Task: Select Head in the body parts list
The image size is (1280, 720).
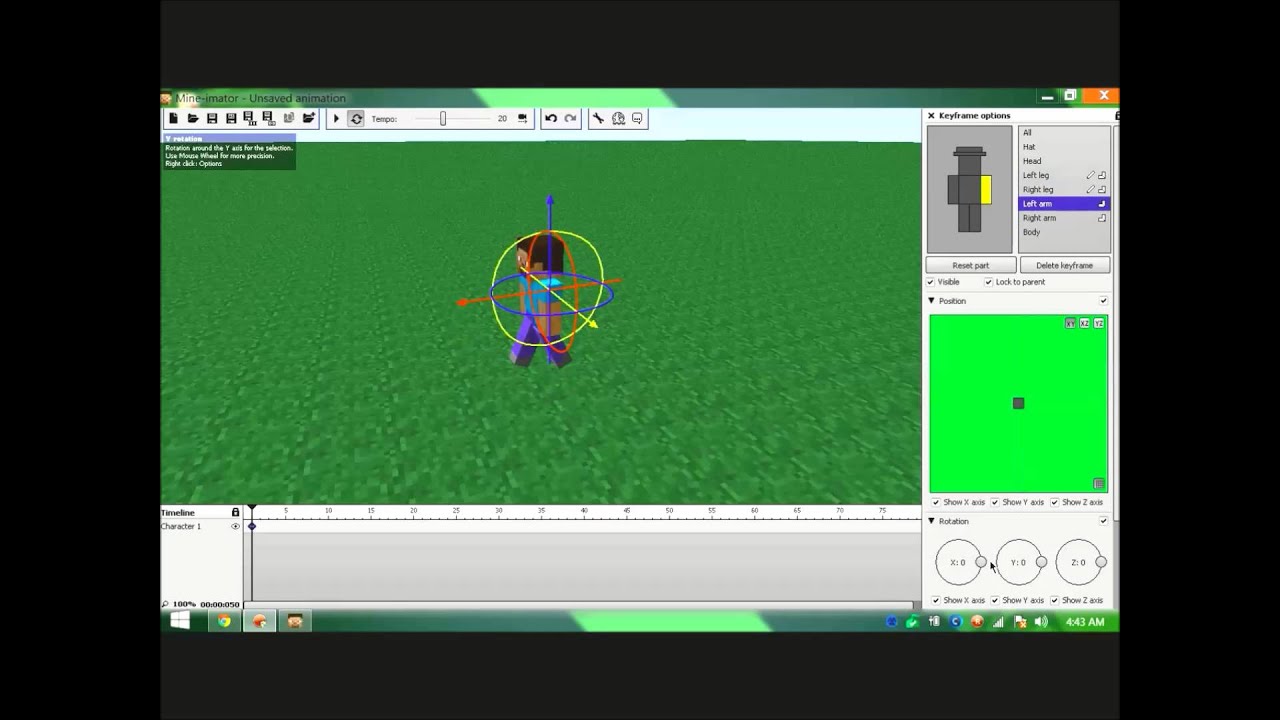Action: 1064,161
